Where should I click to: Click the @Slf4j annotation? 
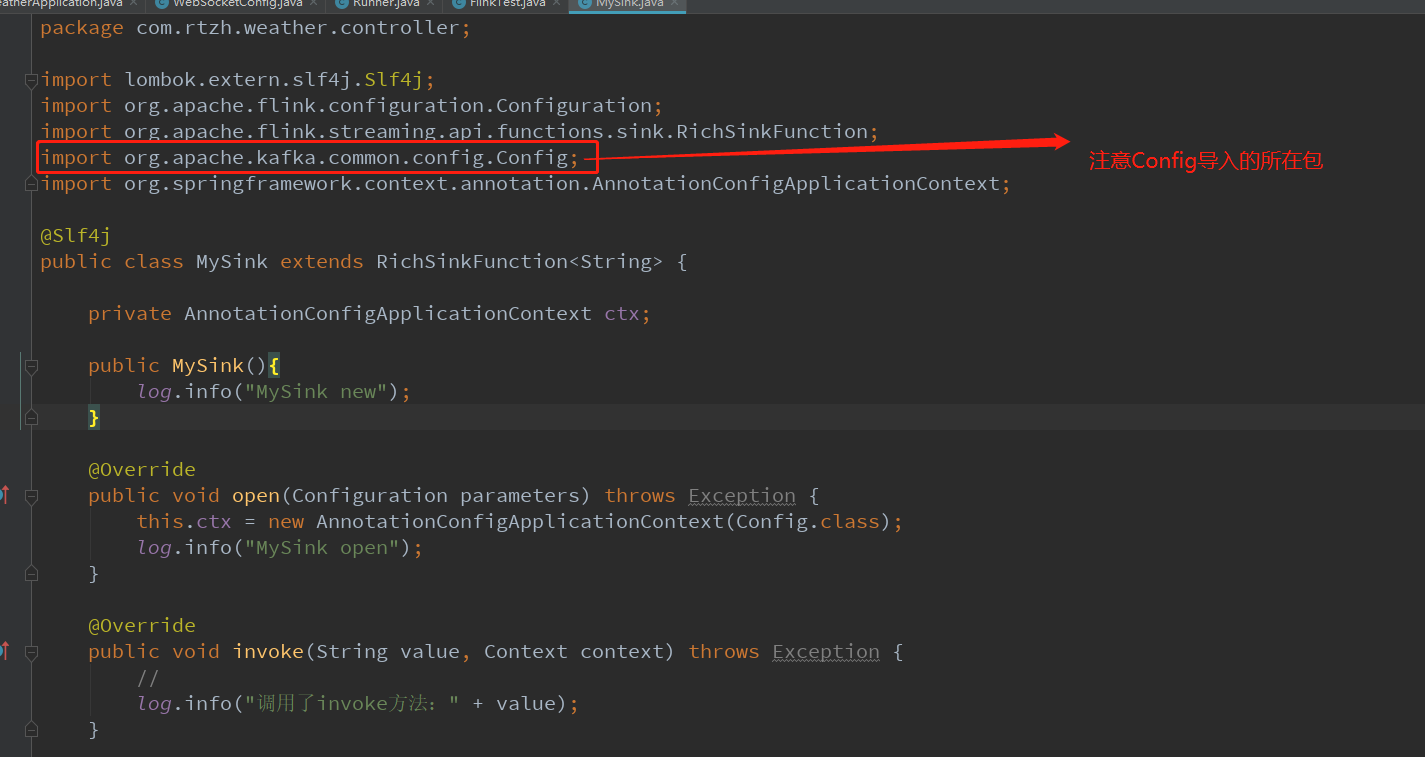pos(75,236)
